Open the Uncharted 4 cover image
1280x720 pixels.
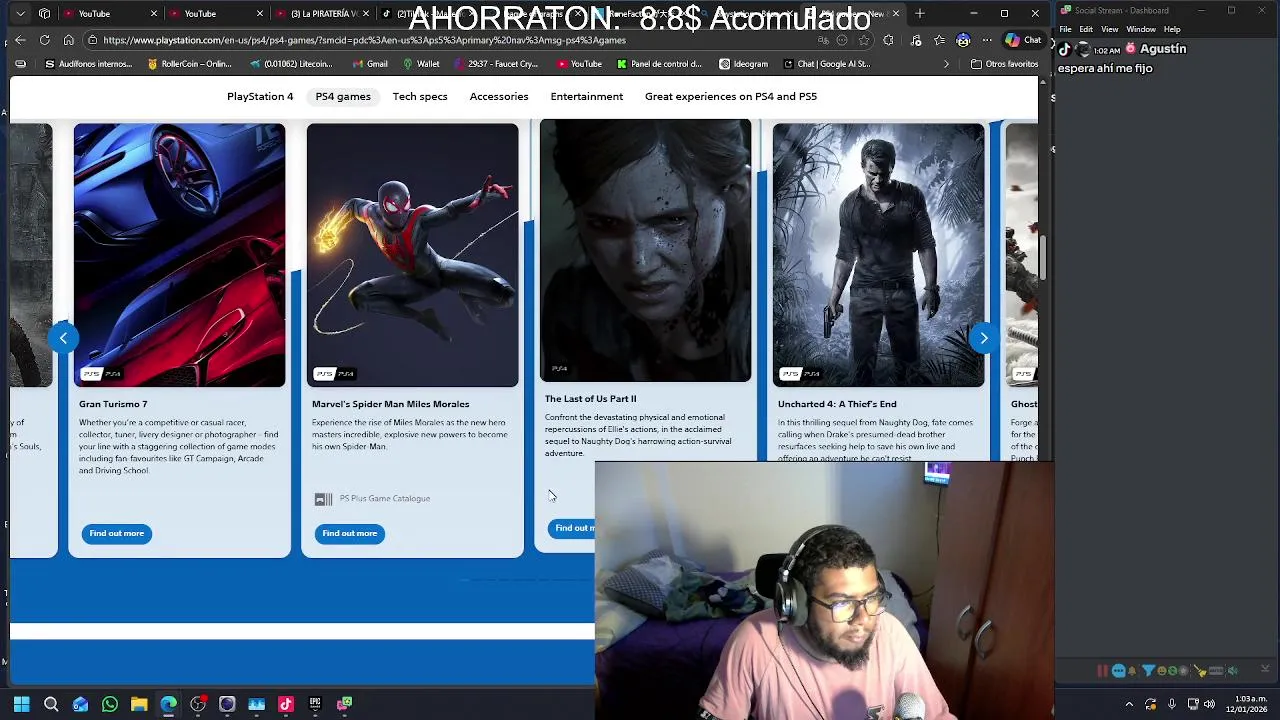click(x=878, y=255)
